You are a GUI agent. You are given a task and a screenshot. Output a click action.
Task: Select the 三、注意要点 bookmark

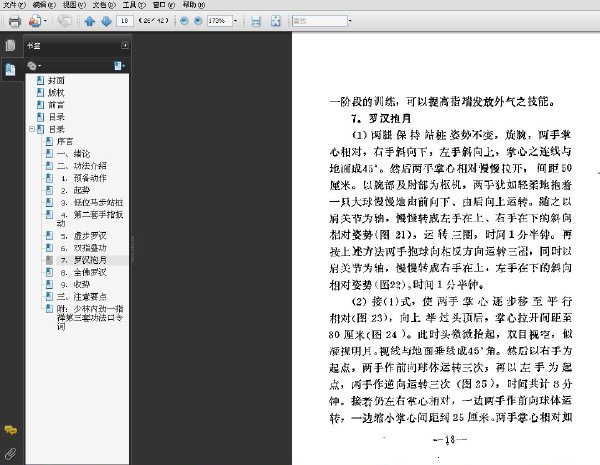coord(82,297)
